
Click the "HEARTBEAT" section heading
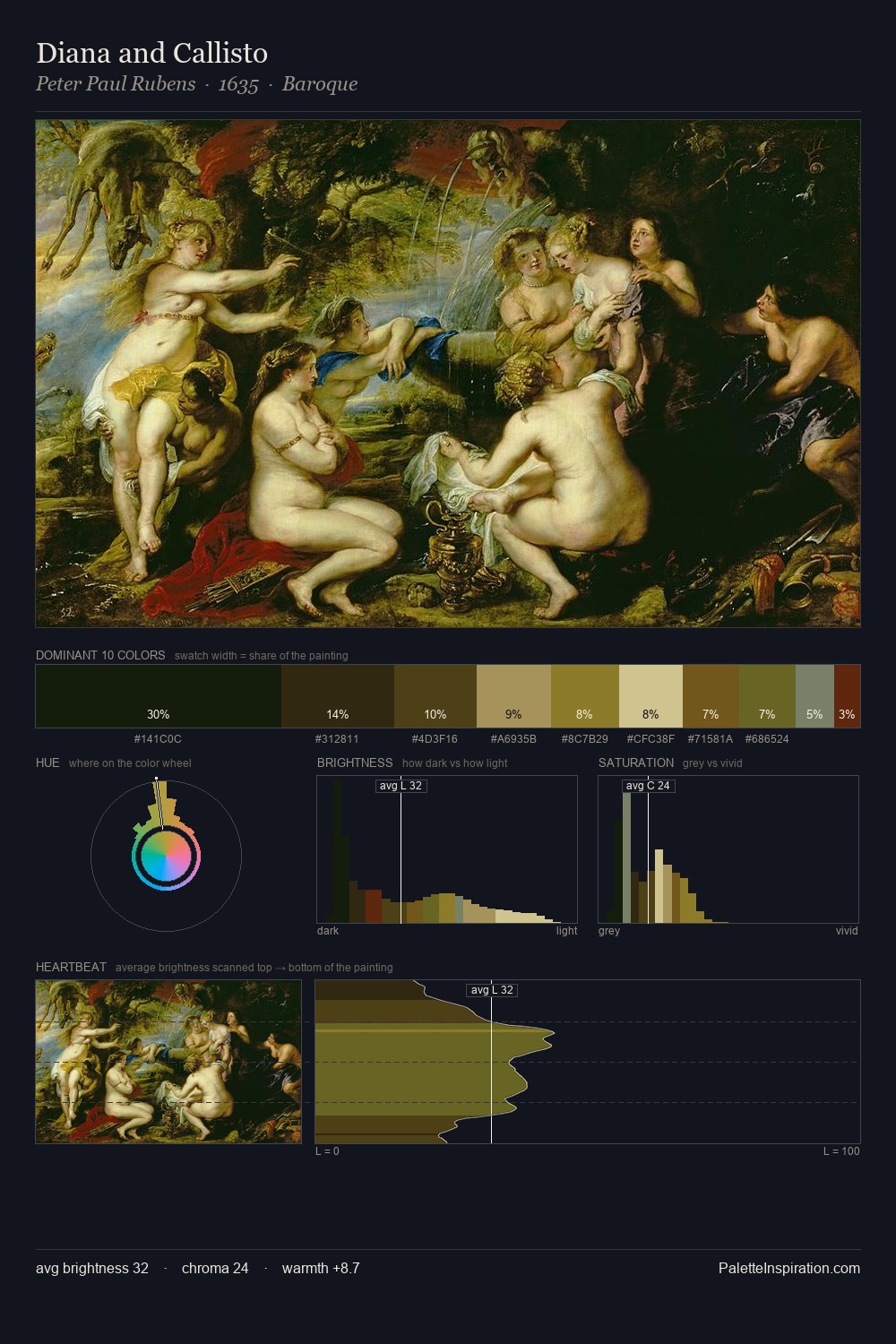pos(71,967)
